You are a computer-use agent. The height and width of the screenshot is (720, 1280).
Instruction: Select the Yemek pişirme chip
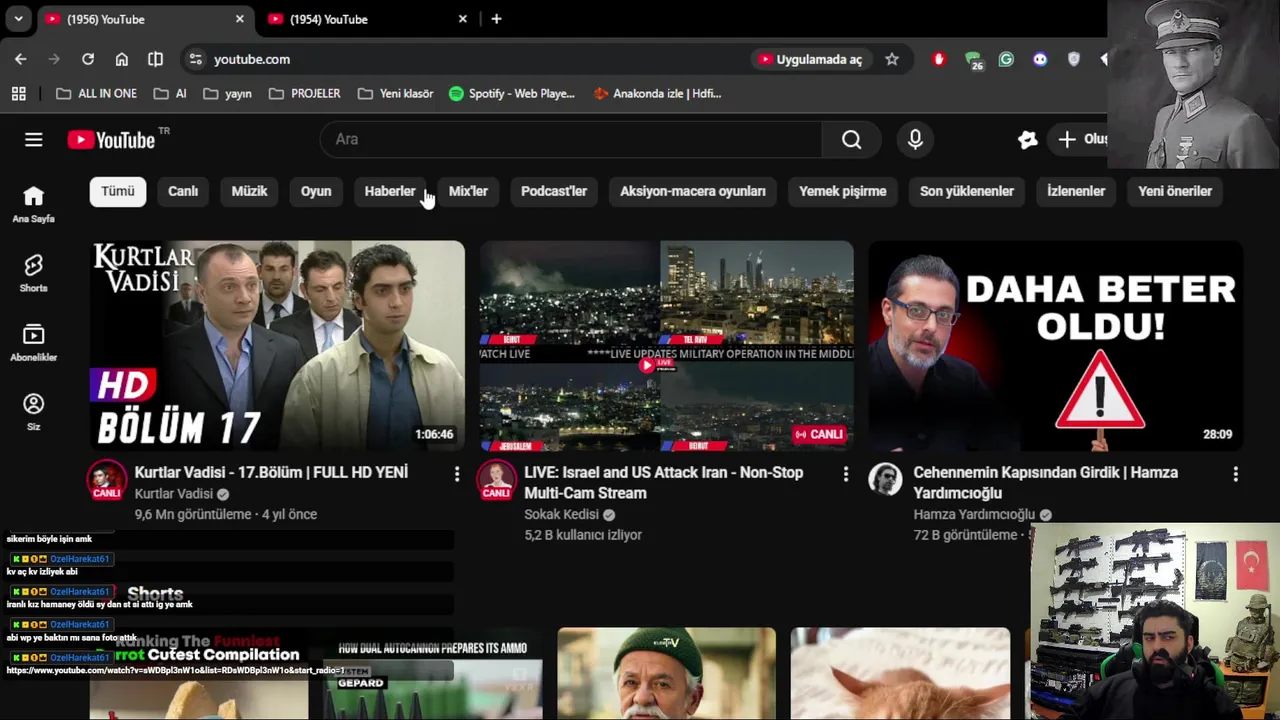[843, 191]
